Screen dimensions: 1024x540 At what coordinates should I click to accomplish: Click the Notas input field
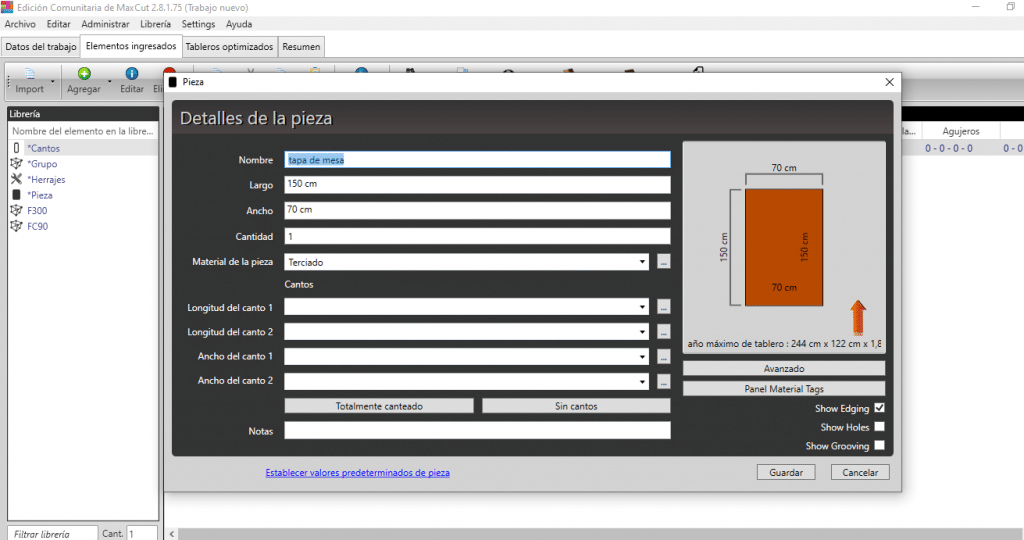pyautogui.click(x=477, y=430)
